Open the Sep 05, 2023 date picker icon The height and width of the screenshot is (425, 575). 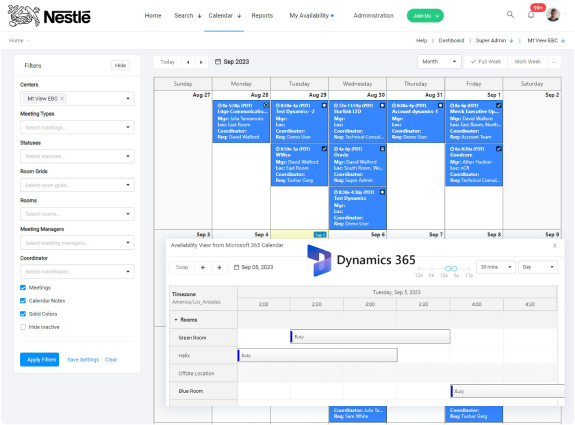pyautogui.click(x=237, y=267)
